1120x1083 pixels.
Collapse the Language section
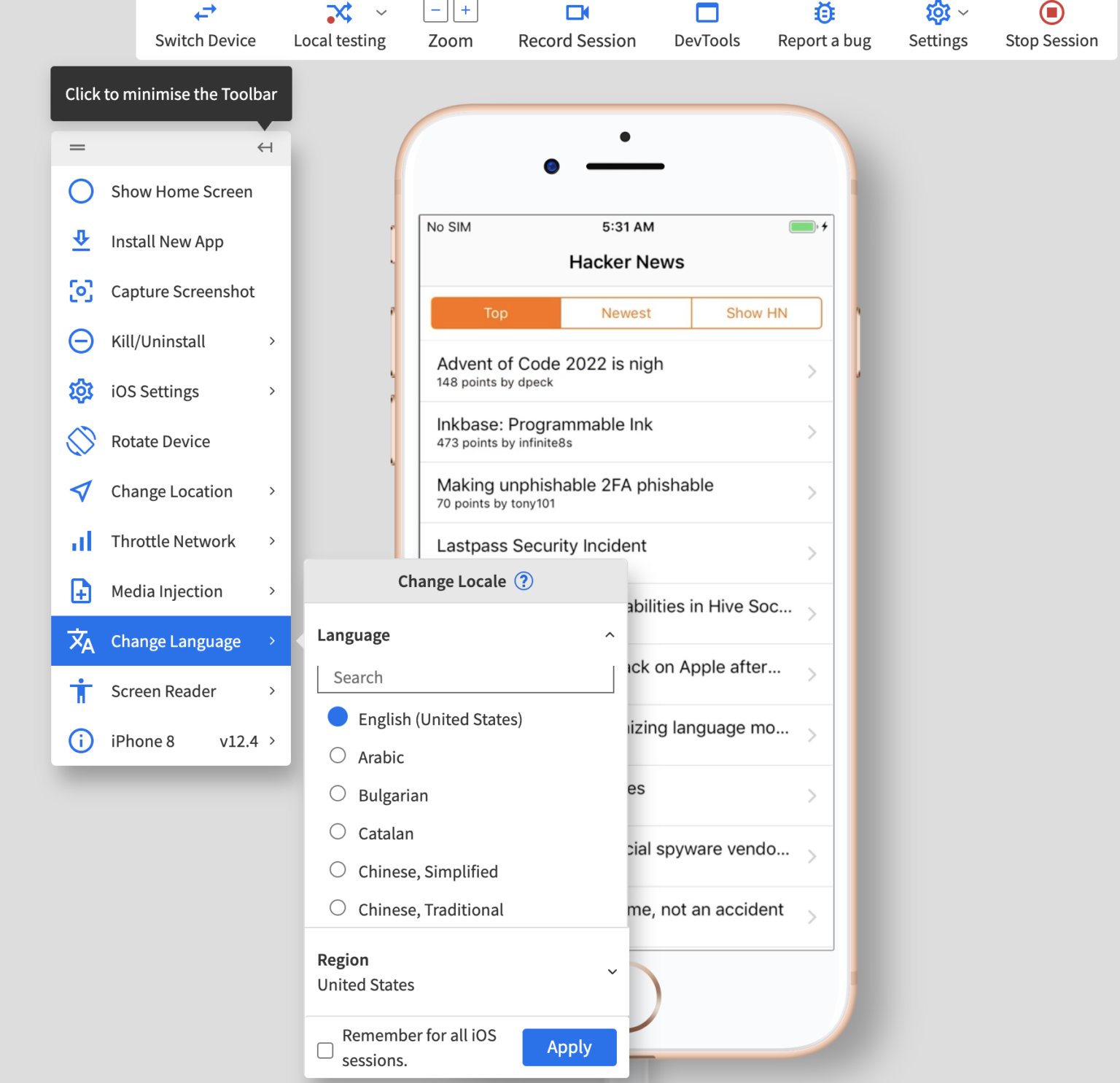[x=610, y=634]
